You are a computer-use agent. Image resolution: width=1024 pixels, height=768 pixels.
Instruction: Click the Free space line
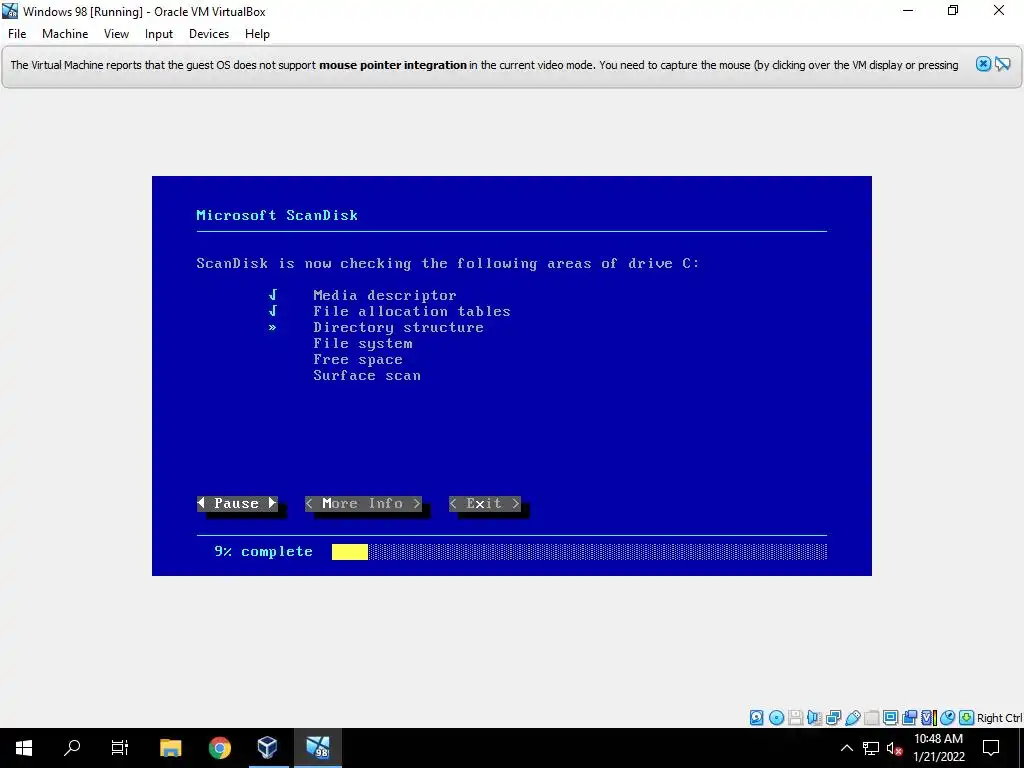click(x=358, y=359)
